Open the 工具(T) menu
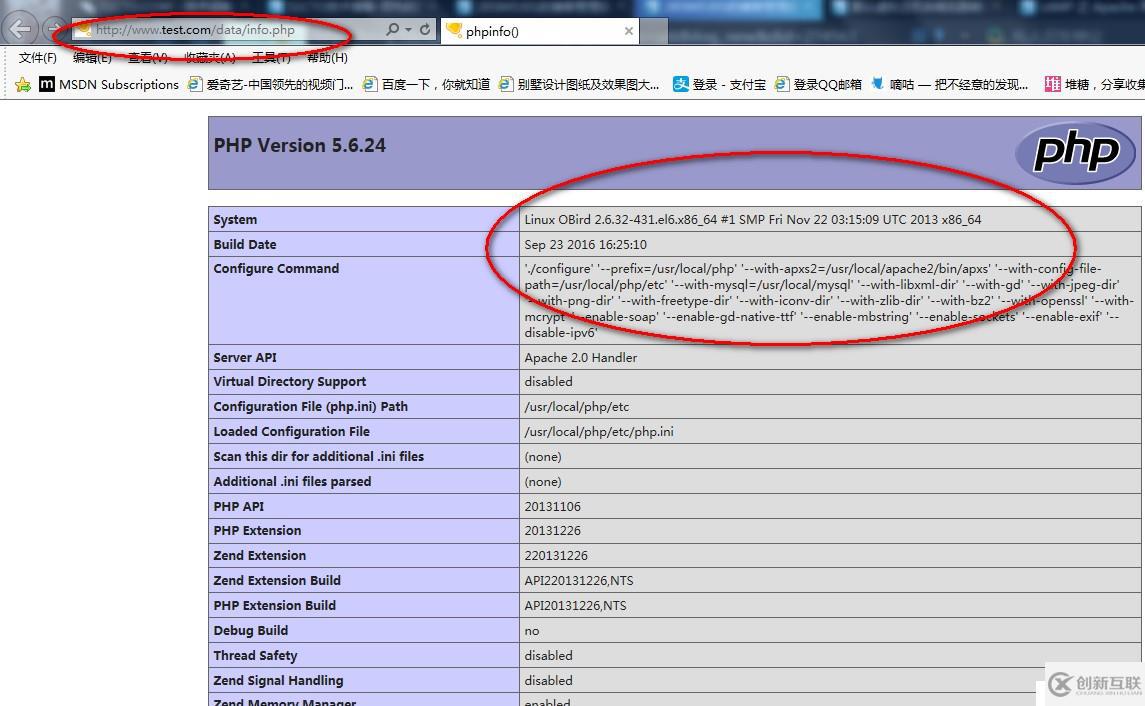1145x706 pixels. (x=271, y=58)
